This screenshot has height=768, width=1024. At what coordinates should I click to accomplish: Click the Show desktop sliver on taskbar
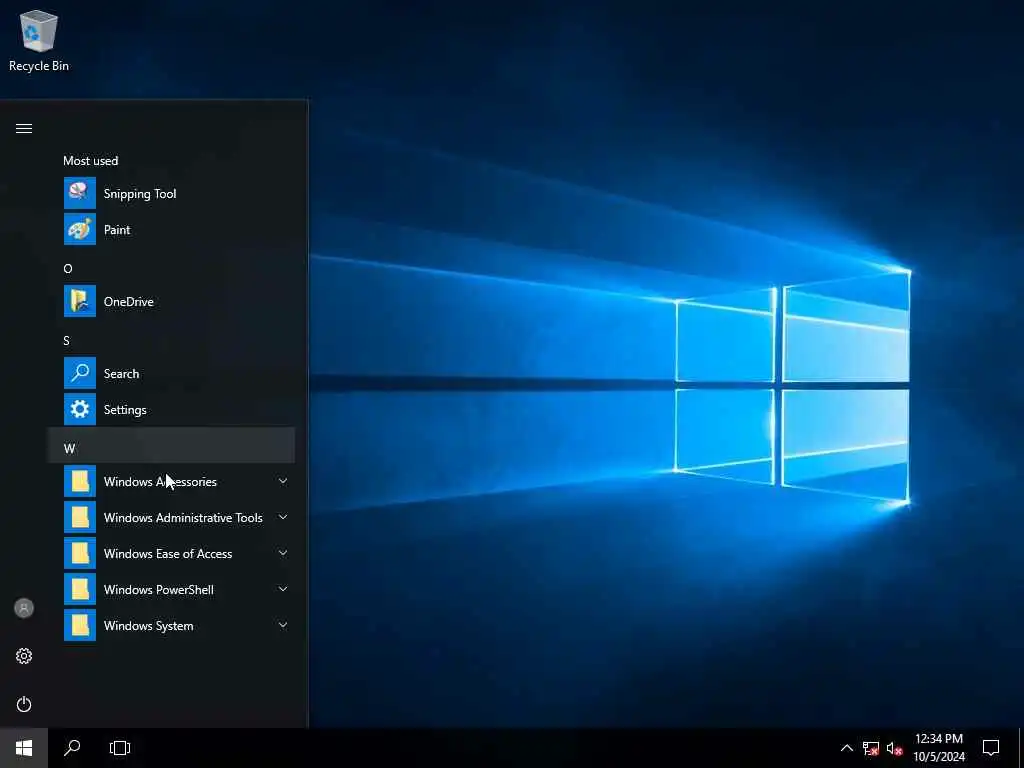1021,748
